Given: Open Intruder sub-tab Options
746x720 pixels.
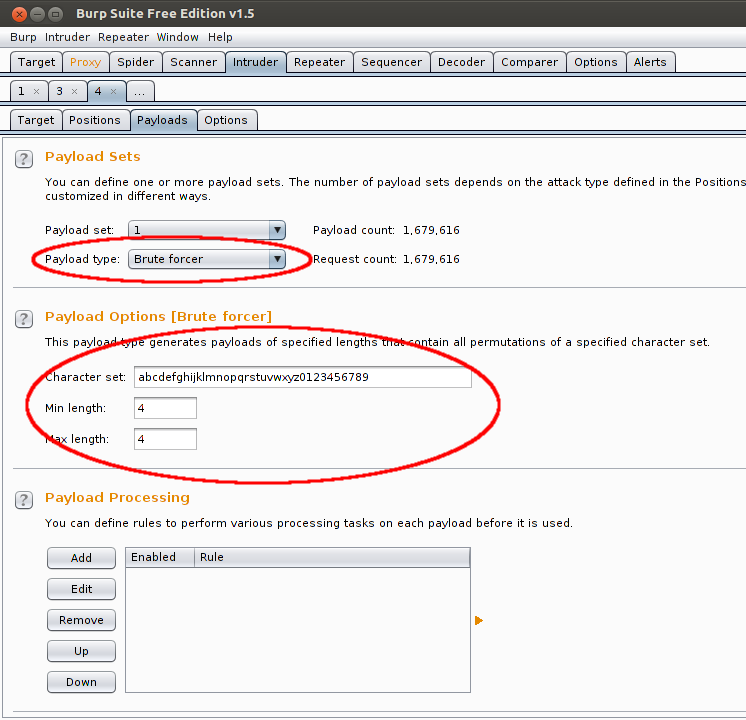Looking at the screenshot, I should pos(226,120).
